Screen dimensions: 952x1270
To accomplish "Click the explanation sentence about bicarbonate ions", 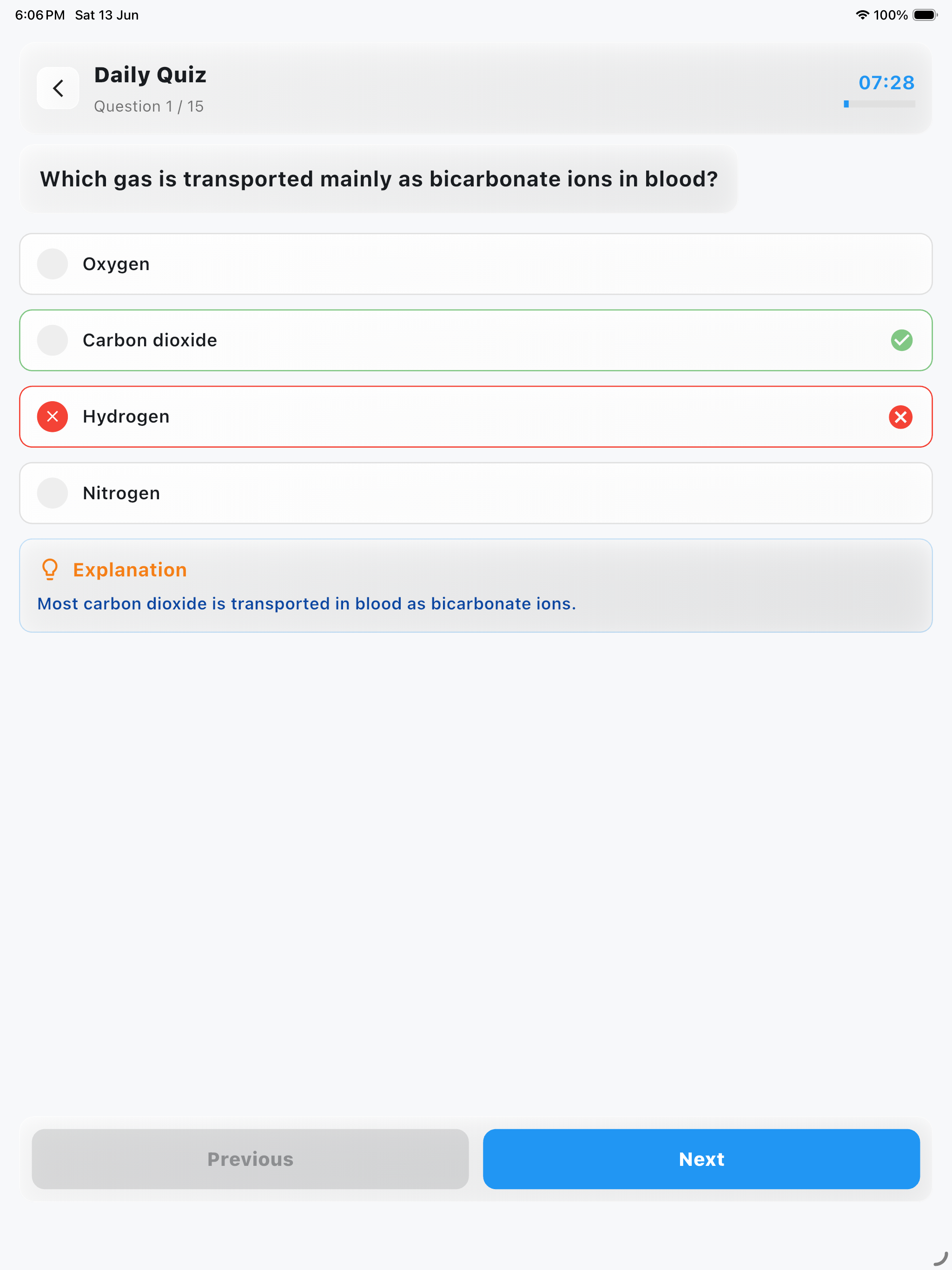I will point(307,604).
